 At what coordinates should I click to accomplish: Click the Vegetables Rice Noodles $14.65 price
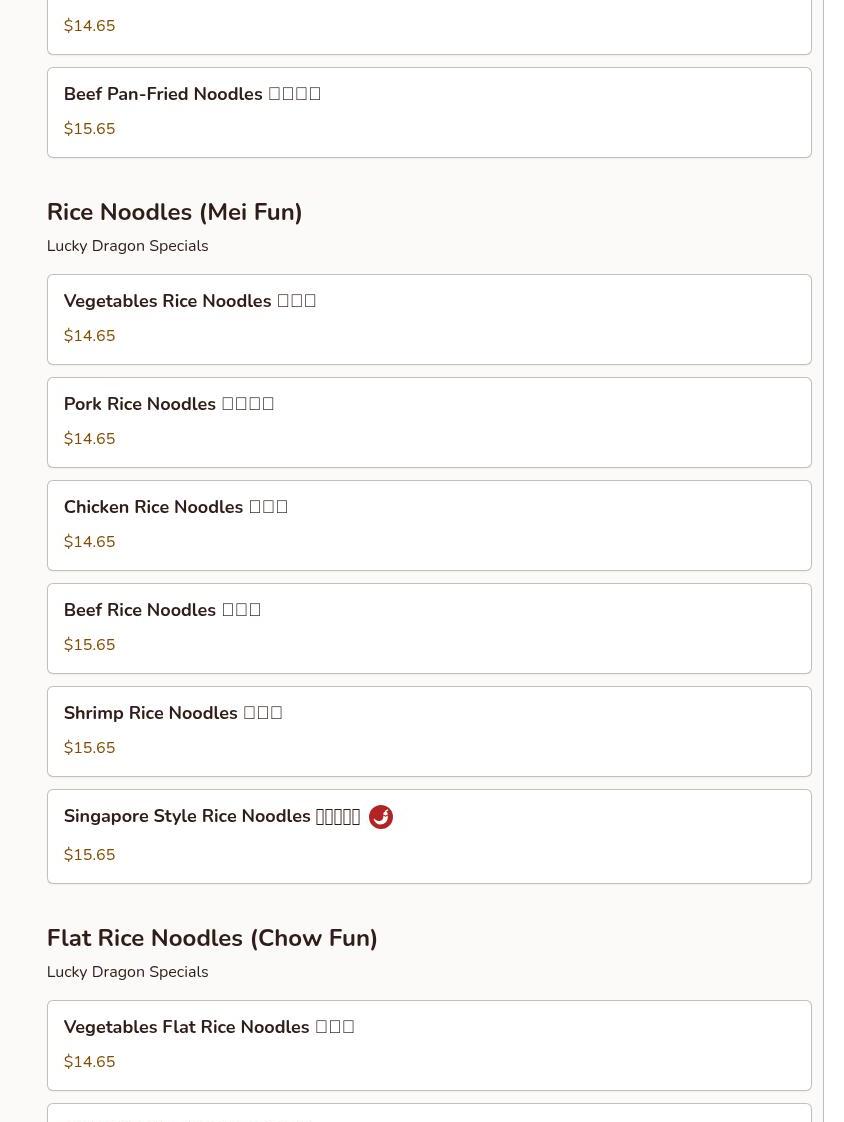[89, 336]
